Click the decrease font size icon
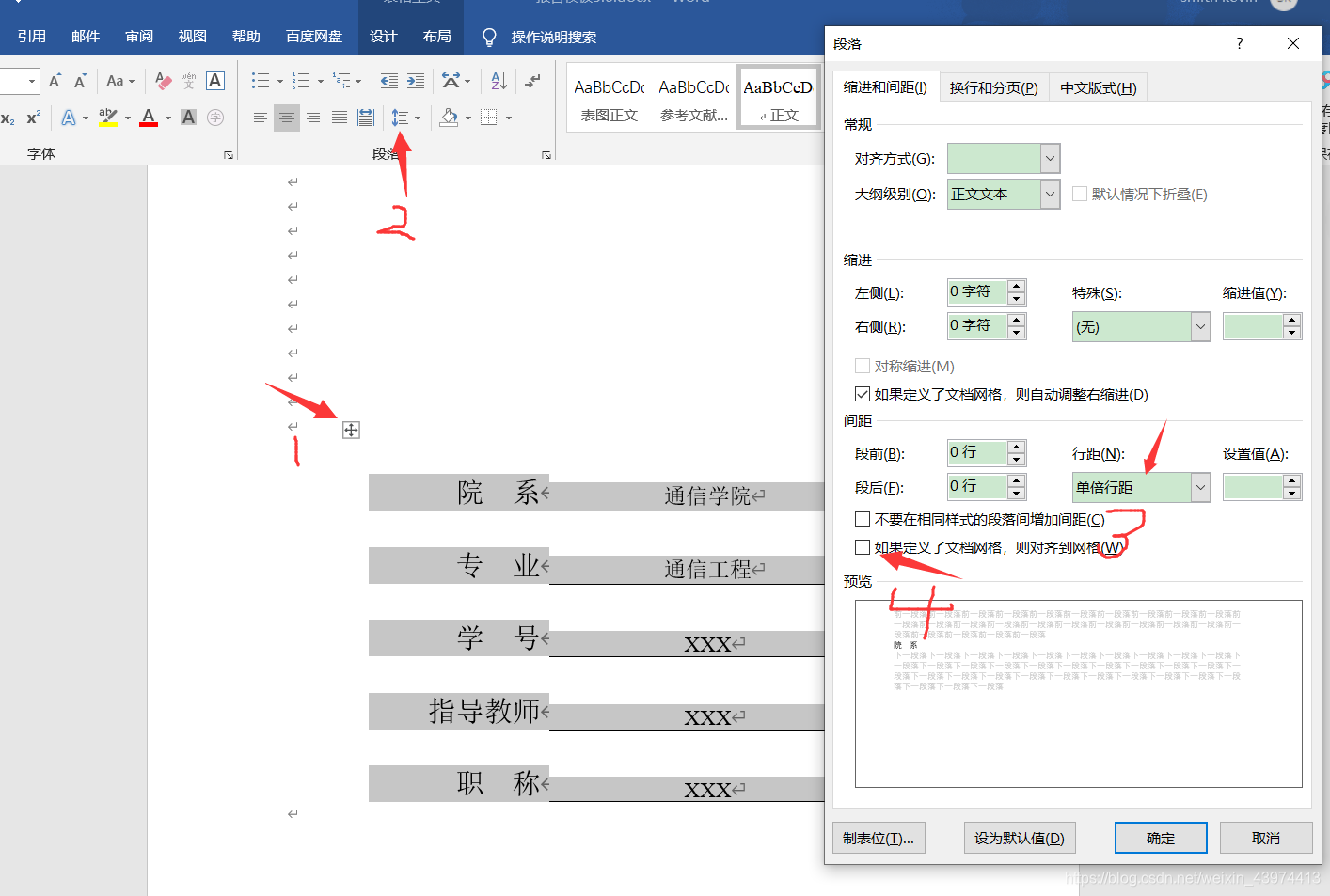 click(80, 81)
